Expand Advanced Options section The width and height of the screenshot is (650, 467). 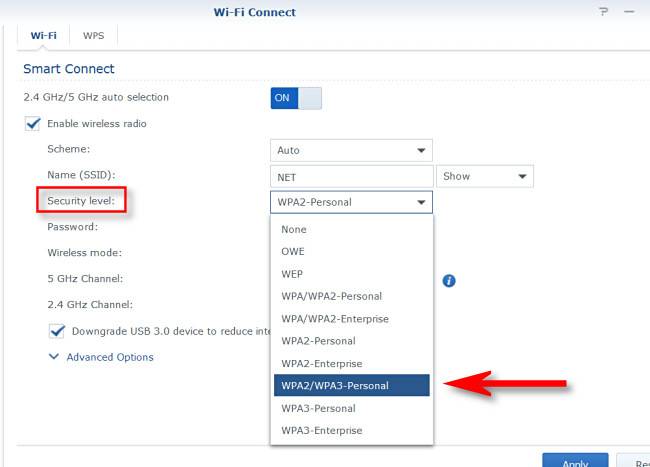(101, 357)
